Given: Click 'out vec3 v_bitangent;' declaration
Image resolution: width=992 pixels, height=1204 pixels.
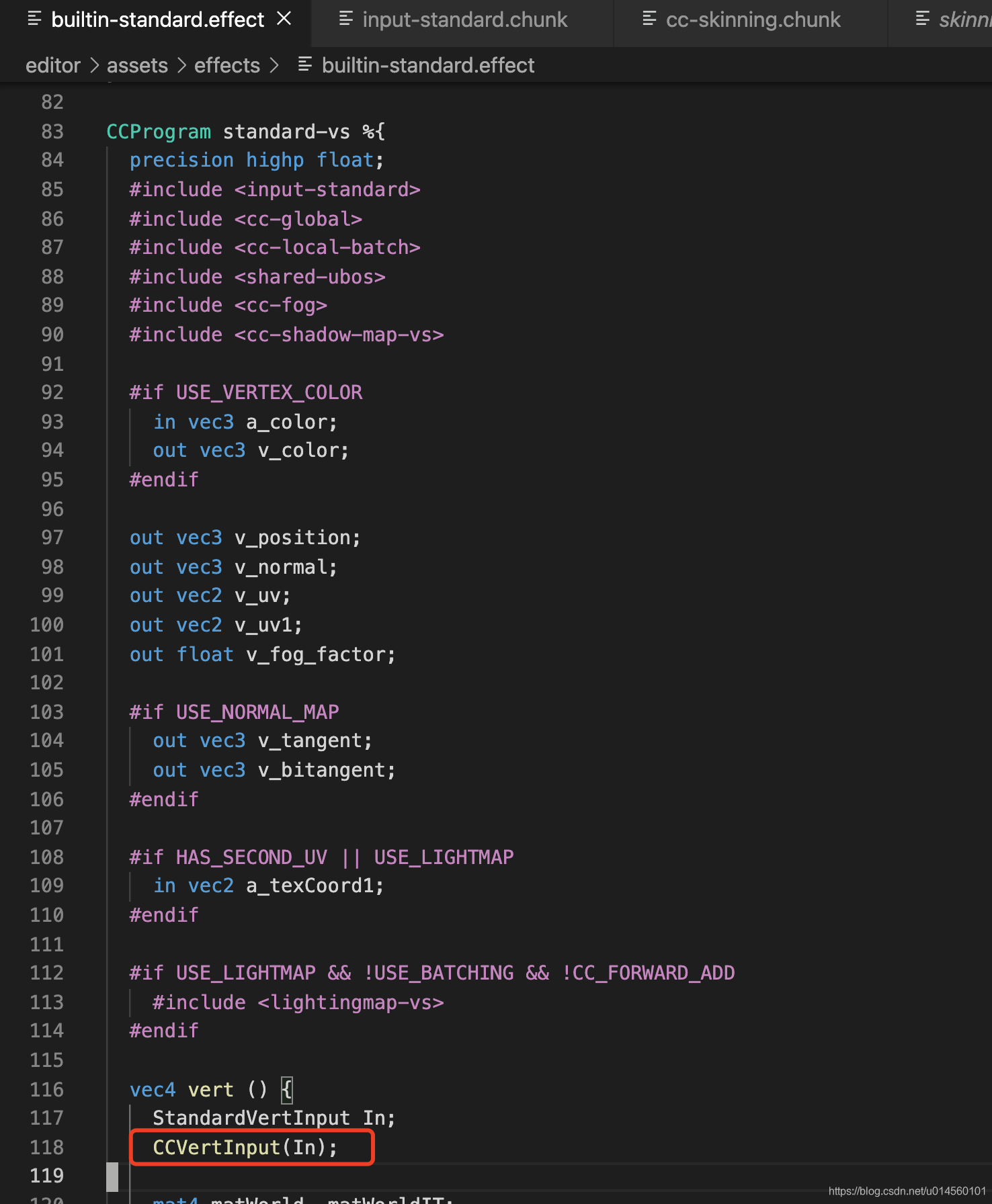Looking at the screenshot, I should coord(274,770).
